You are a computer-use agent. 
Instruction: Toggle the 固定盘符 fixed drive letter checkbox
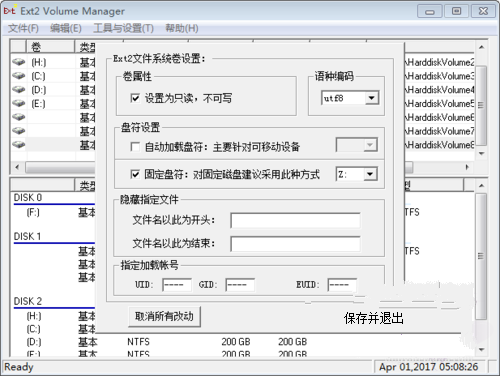tap(135, 174)
